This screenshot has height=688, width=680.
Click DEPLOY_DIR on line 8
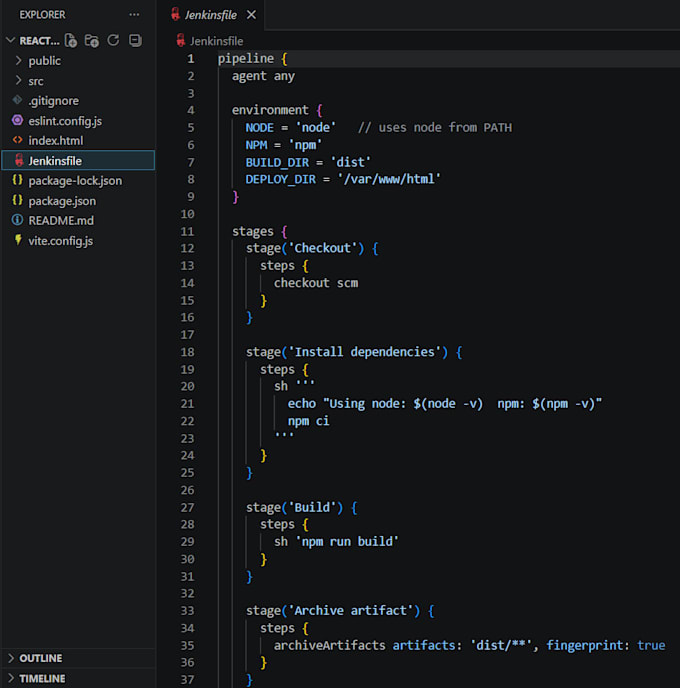[280, 179]
